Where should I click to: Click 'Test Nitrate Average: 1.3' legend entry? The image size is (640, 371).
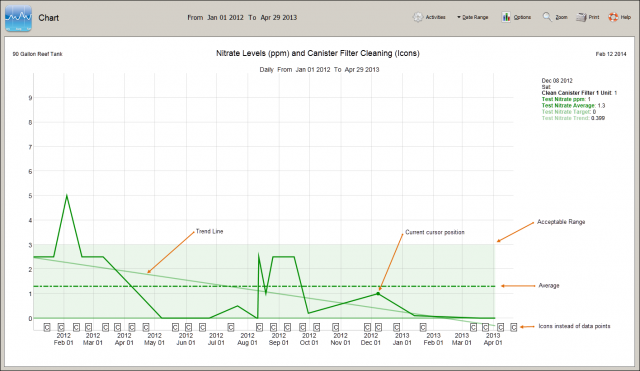(573, 106)
